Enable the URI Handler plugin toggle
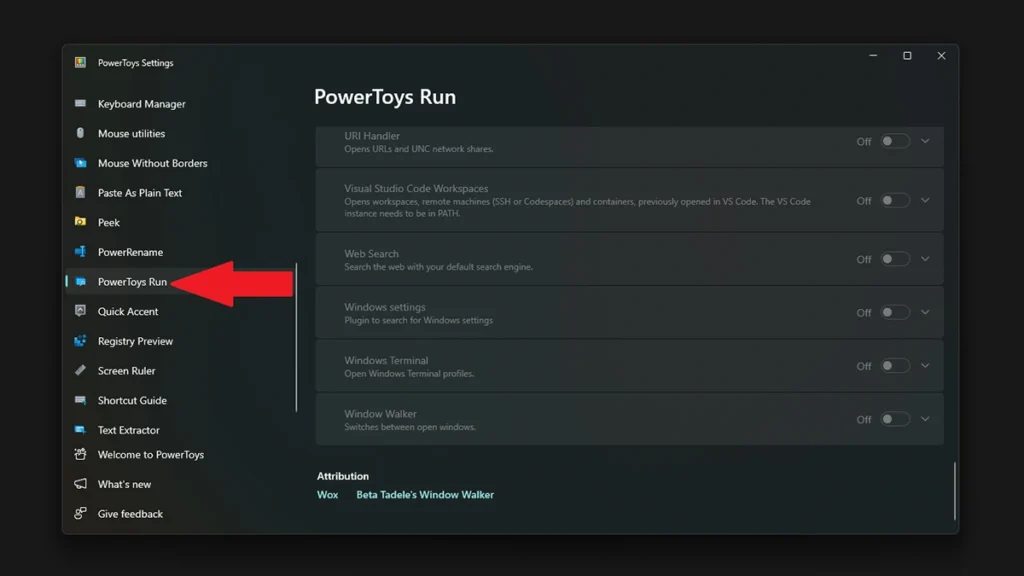Image resolution: width=1024 pixels, height=576 pixels. [895, 141]
